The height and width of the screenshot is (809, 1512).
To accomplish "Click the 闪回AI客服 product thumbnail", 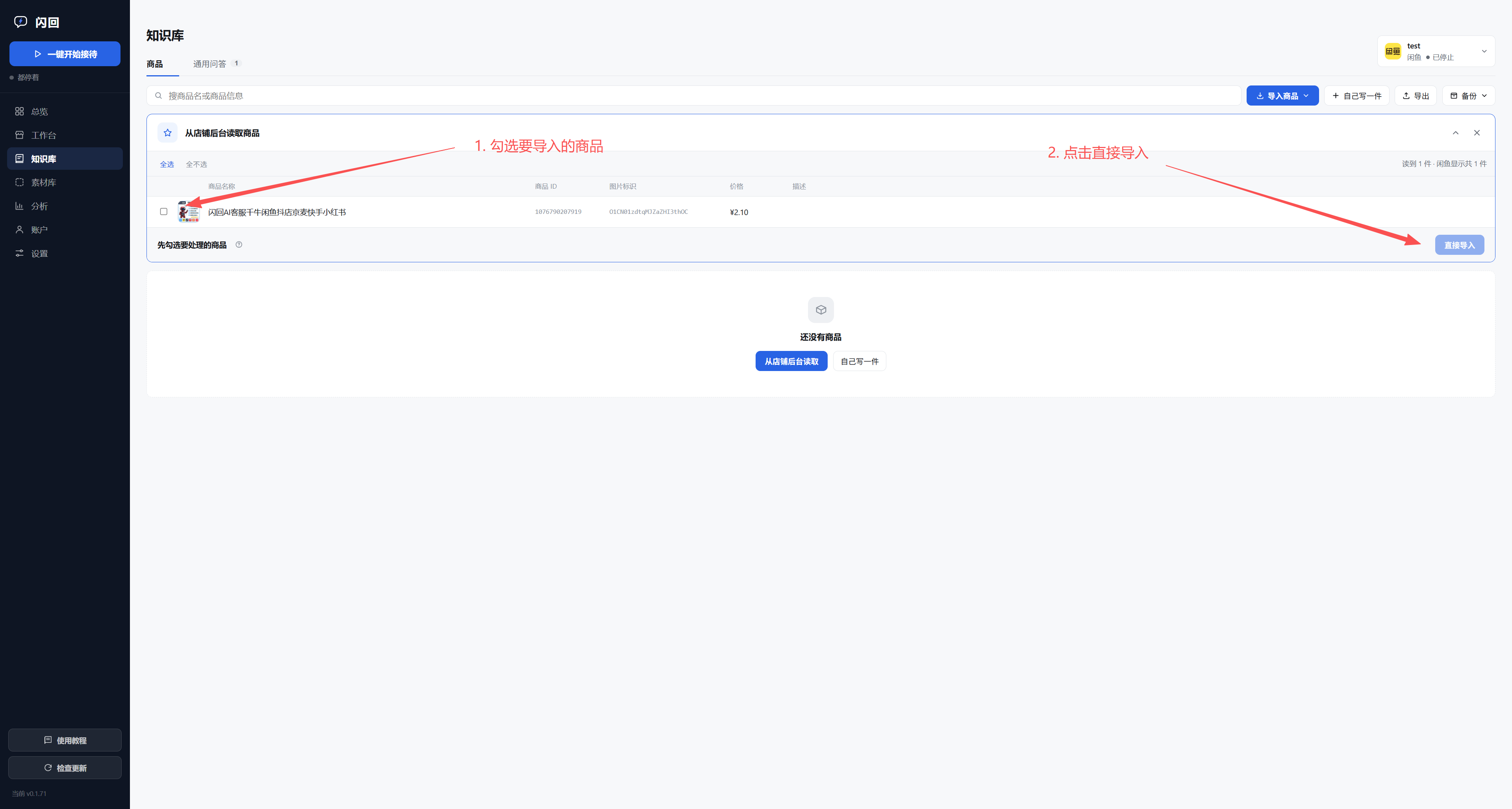I will (x=189, y=212).
